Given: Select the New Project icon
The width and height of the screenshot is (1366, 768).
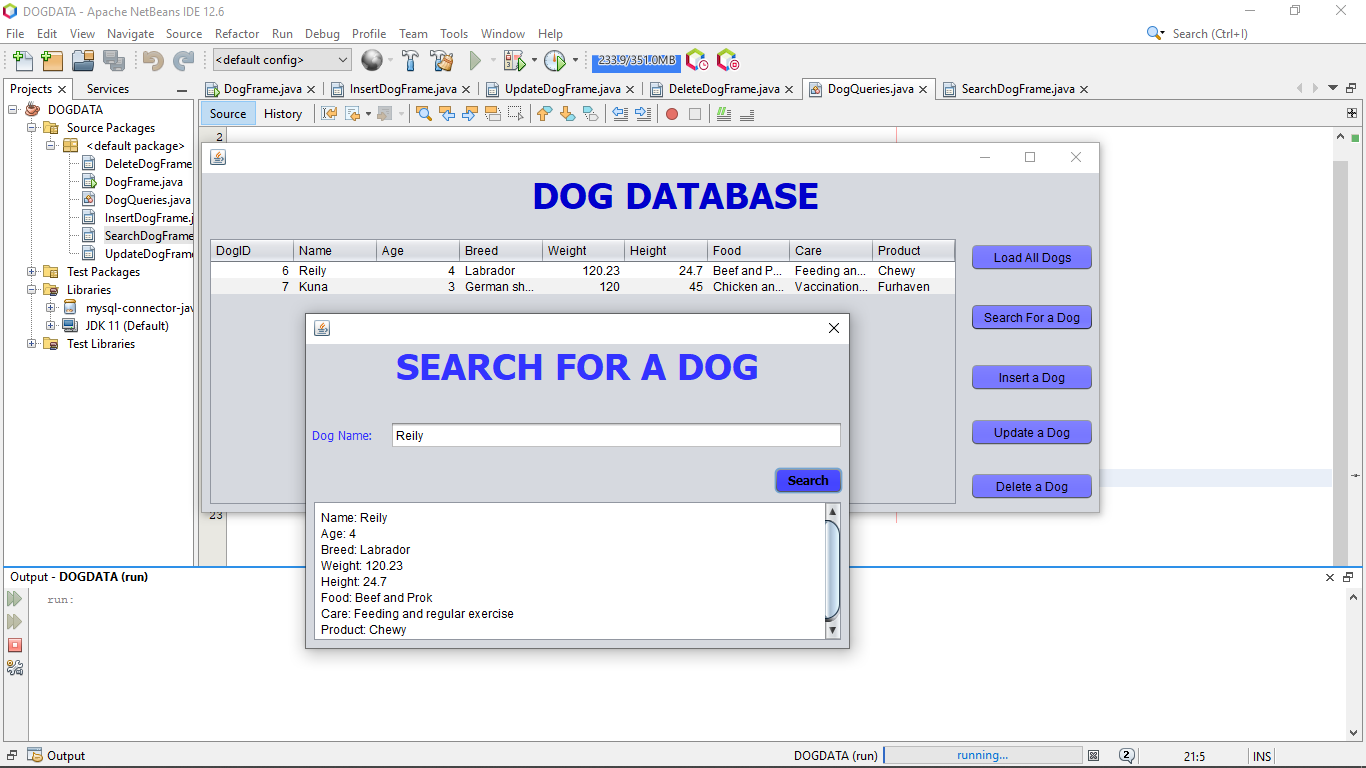Looking at the screenshot, I should click(51, 61).
